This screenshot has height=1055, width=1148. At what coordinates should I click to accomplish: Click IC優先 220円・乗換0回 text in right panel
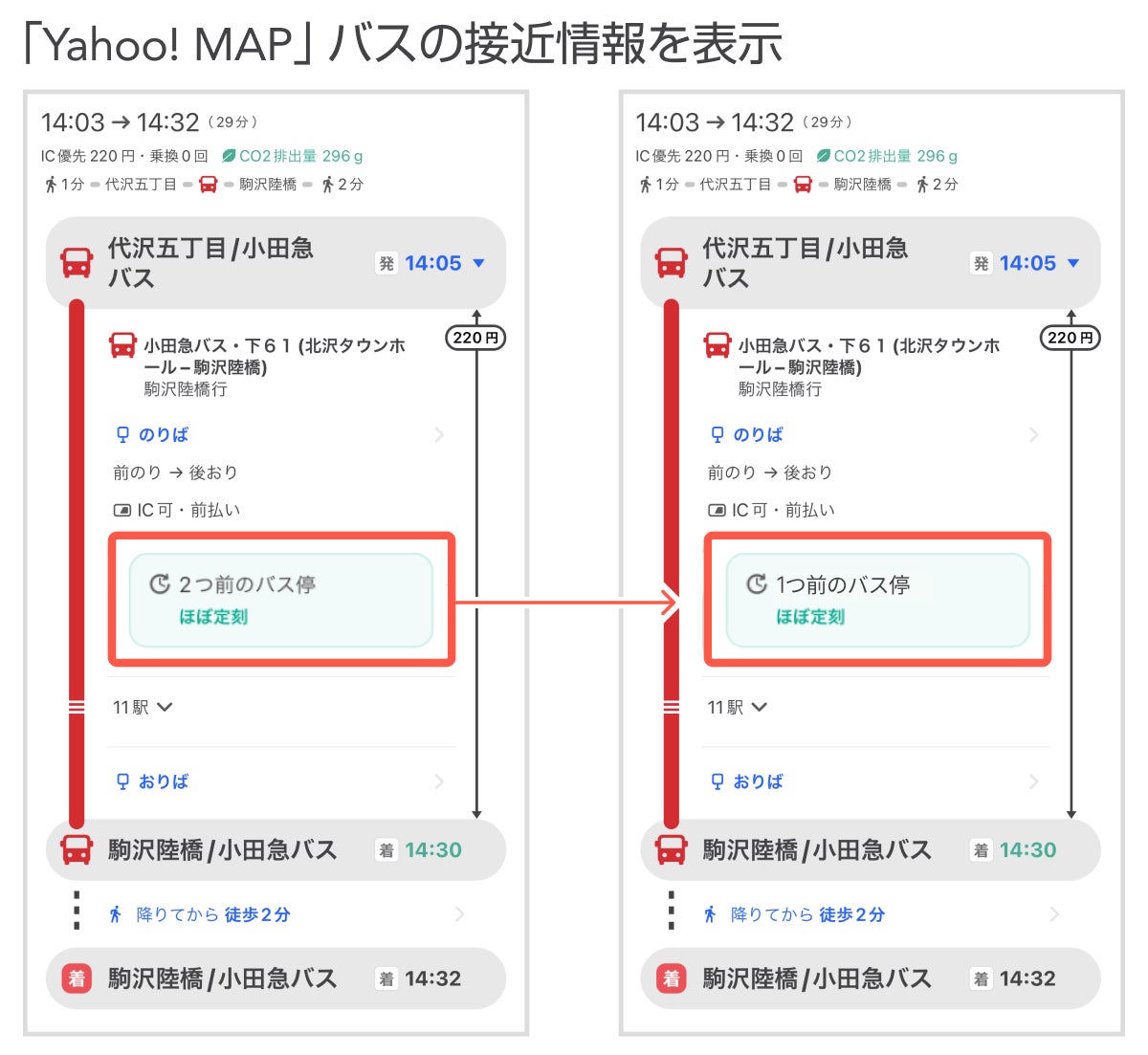[719, 156]
